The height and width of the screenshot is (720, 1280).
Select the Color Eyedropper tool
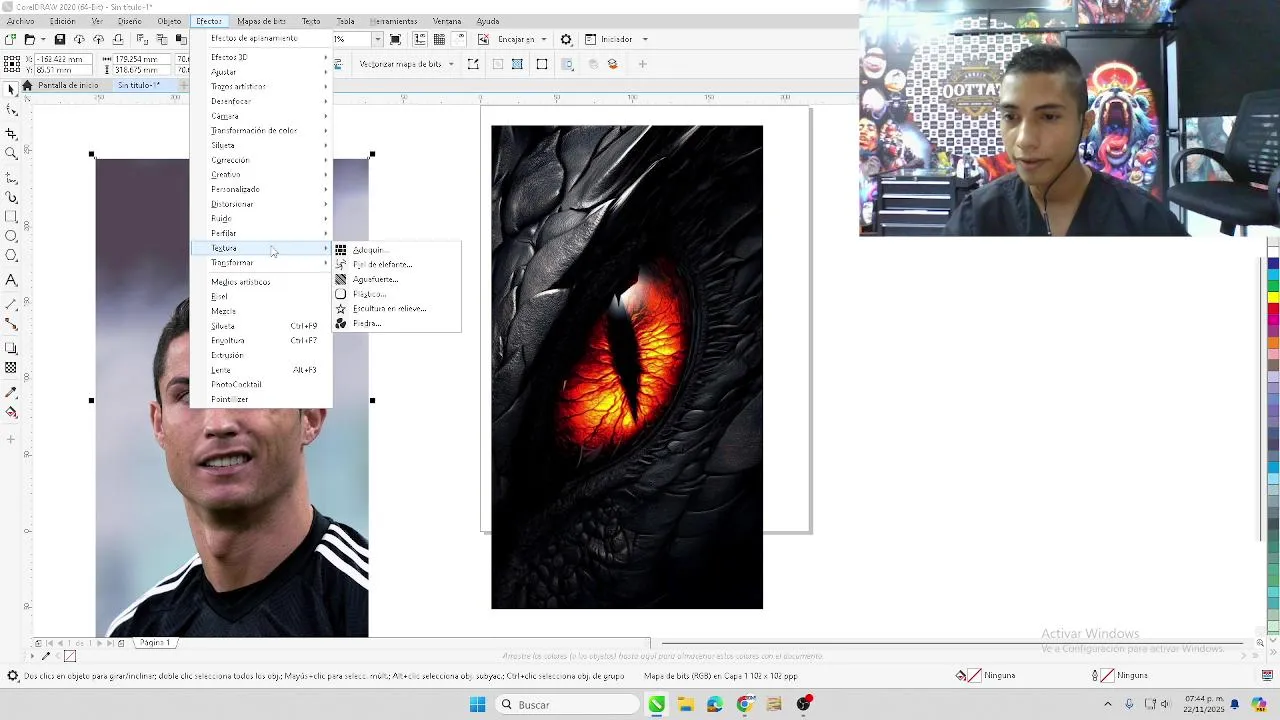[11, 392]
